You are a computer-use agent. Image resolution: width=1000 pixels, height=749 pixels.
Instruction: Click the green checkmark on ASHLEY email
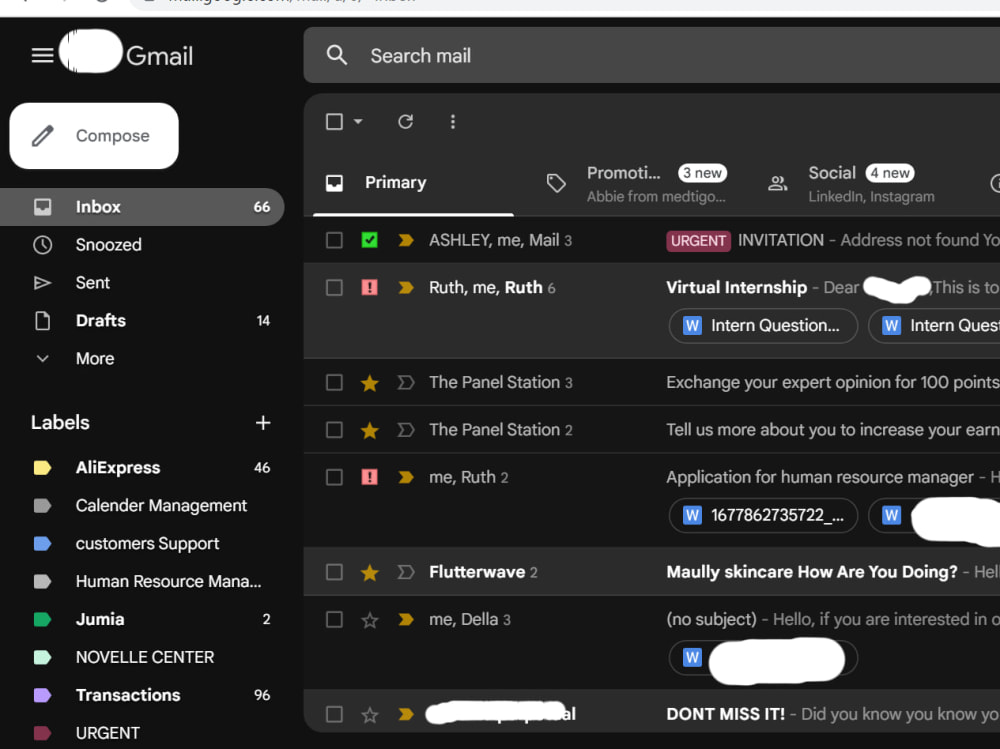[x=369, y=240]
